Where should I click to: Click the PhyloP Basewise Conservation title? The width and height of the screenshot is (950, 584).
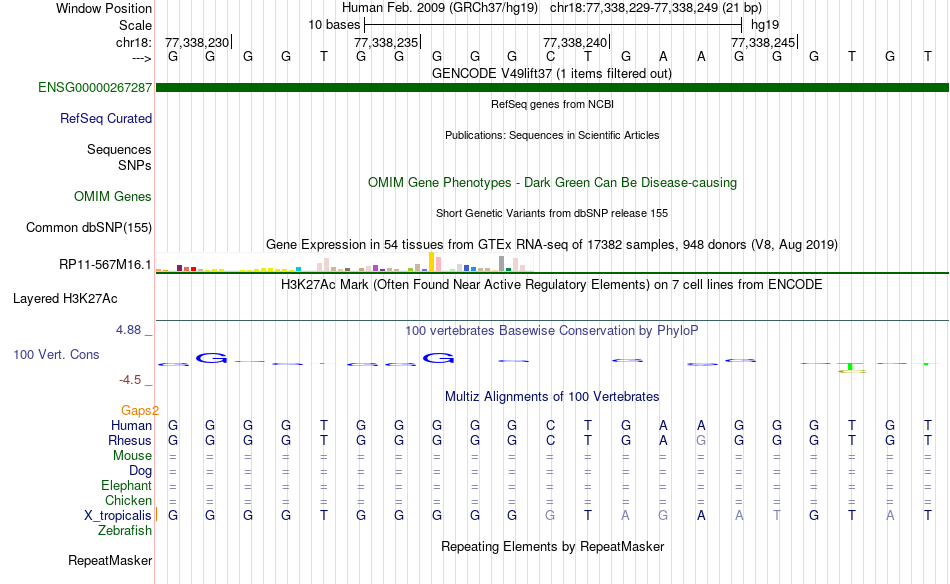552,330
